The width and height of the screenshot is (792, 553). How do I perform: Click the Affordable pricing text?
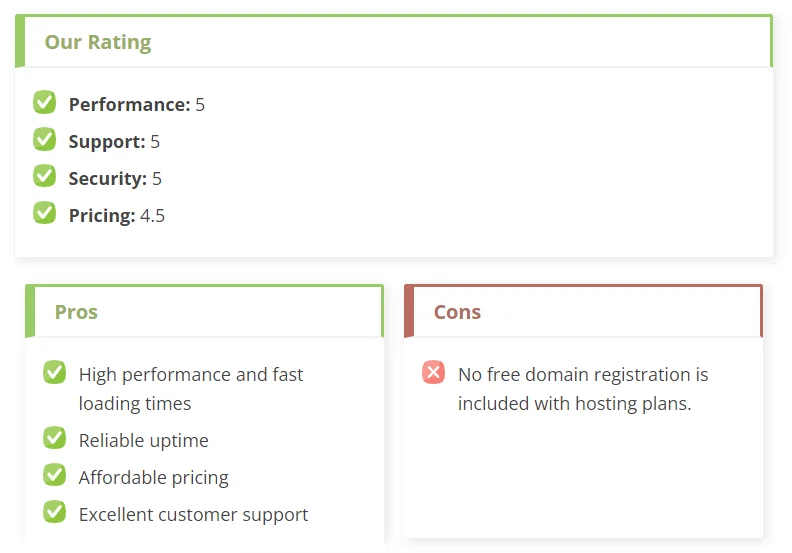point(154,477)
